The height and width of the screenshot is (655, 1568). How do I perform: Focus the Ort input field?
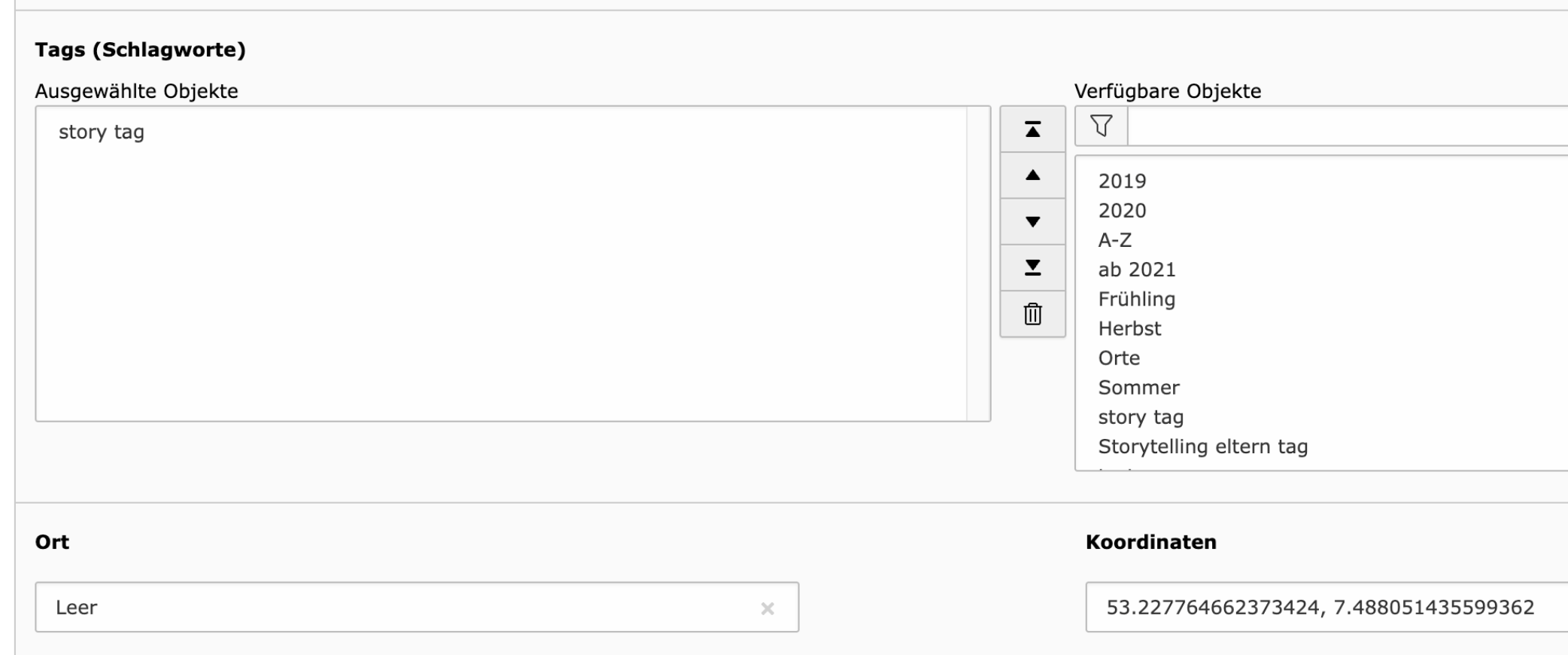[399, 608]
